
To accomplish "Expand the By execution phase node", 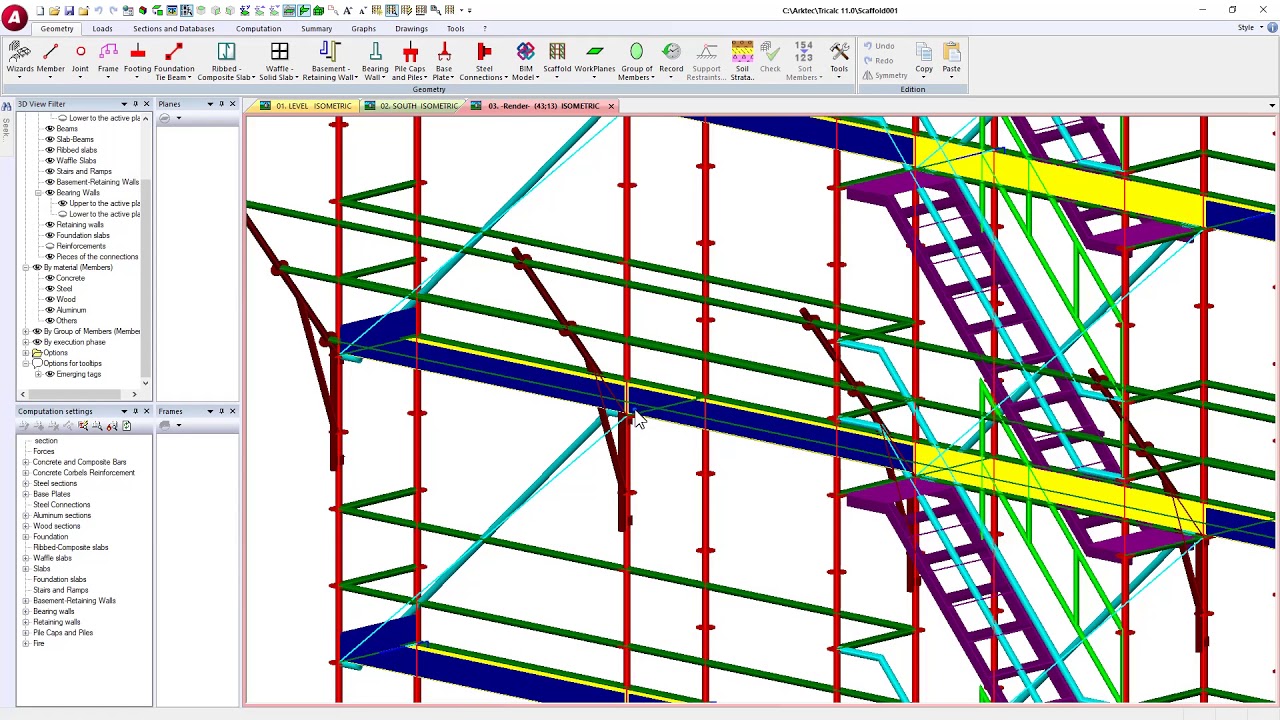I will coord(26,342).
